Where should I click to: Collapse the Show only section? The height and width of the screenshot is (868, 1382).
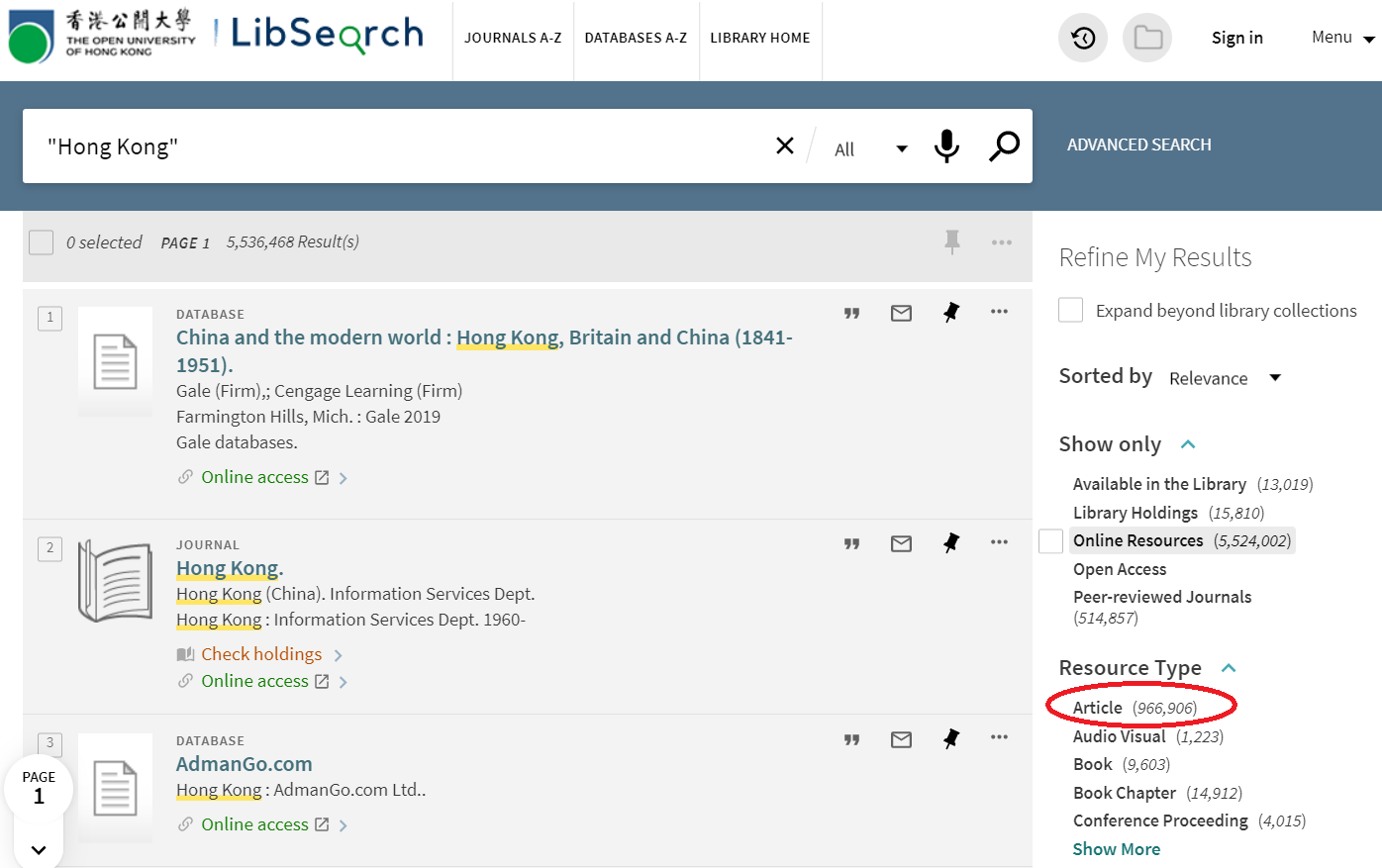tap(1188, 444)
